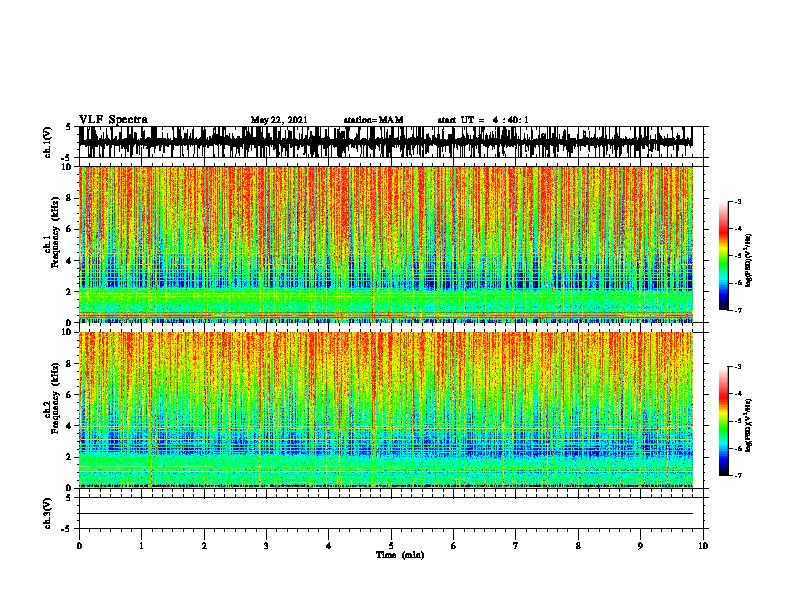The image size is (792, 612).
Task: Click the time axis tick label '3'
Action: pyautogui.click(x=266, y=546)
